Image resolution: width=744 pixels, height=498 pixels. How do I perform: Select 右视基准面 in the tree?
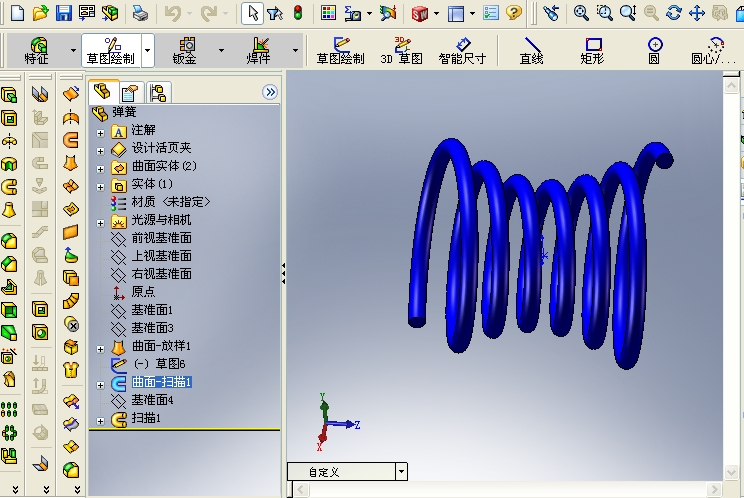161,274
